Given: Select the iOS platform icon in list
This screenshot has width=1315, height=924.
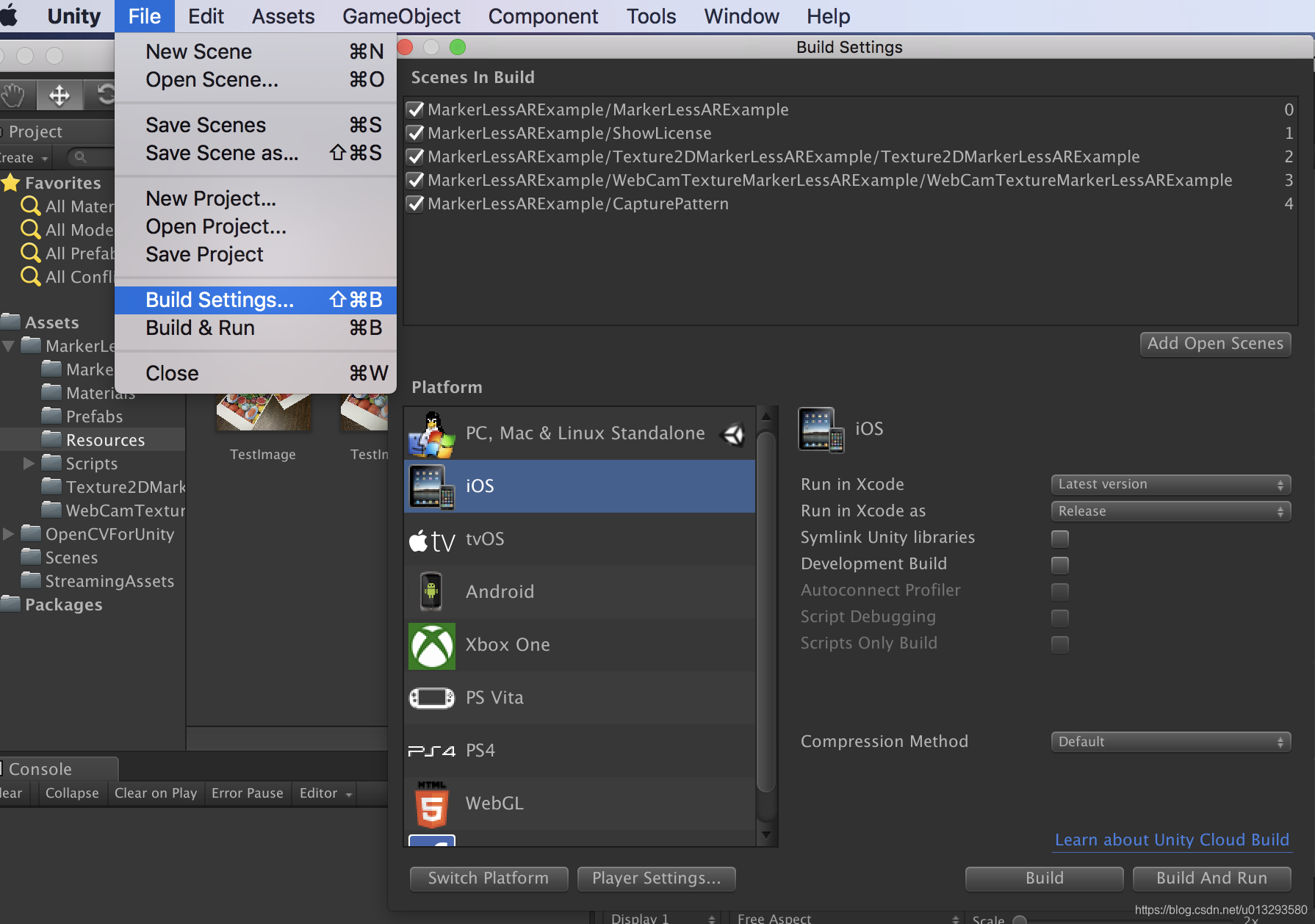Looking at the screenshot, I should pos(431,486).
